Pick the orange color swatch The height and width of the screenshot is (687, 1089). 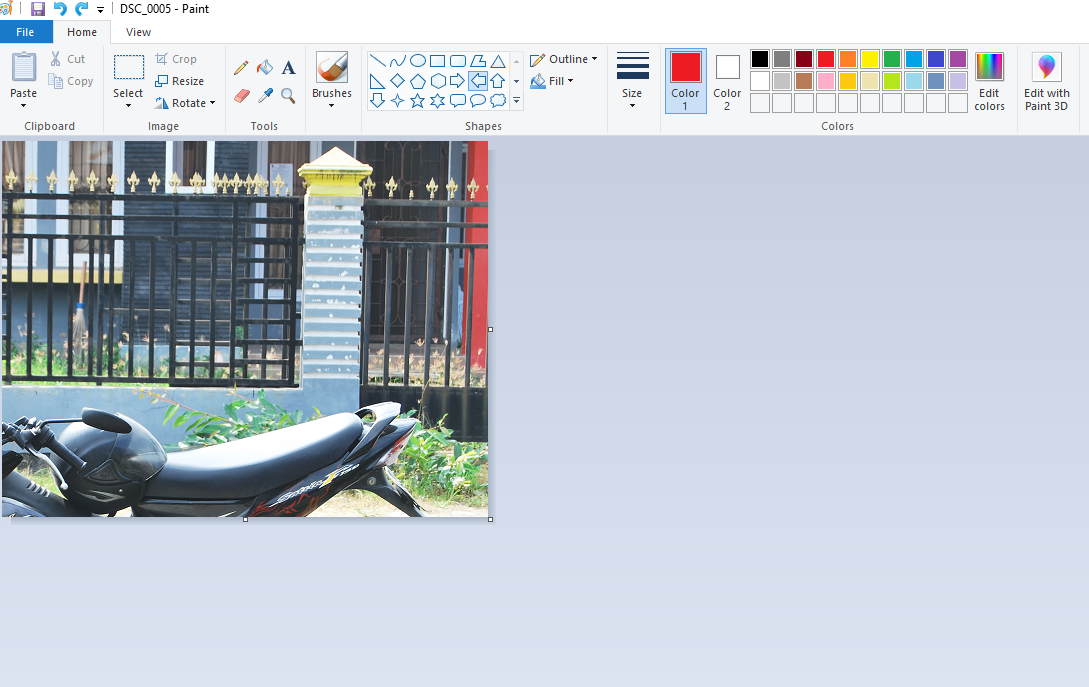pos(848,59)
